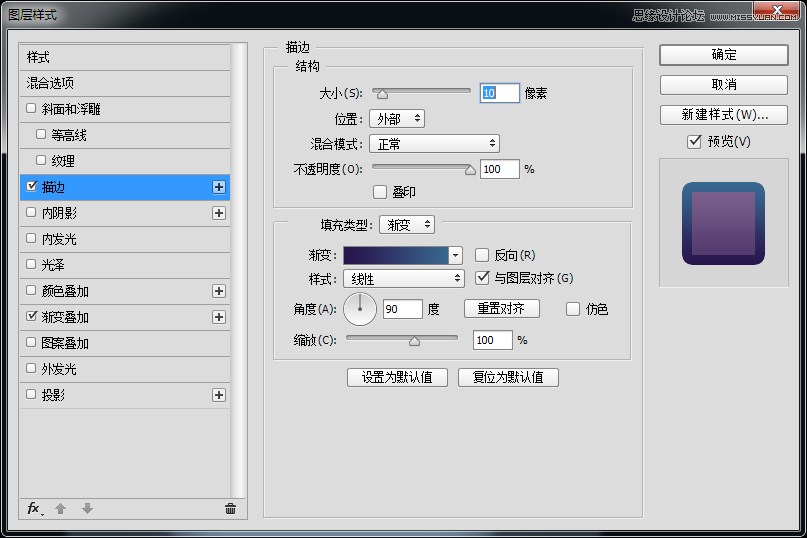Click the plus icon next to 投影

coord(219,395)
